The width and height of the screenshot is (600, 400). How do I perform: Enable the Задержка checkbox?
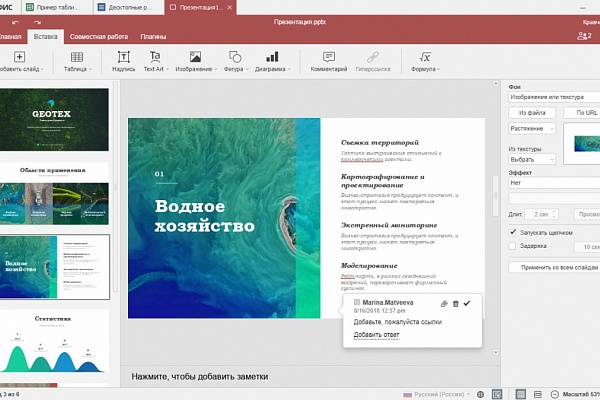pyautogui.click(x=512, y=246)
